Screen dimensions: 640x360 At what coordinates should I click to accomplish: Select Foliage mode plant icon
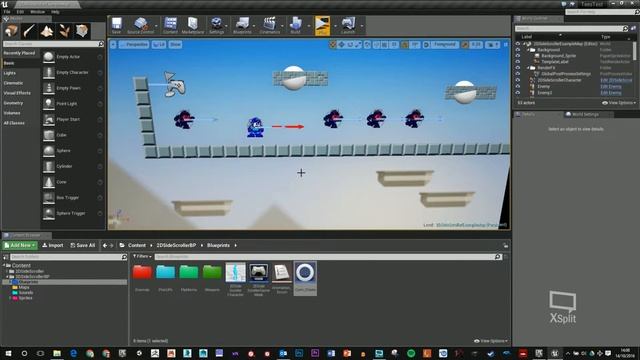[x=64, y=31]
